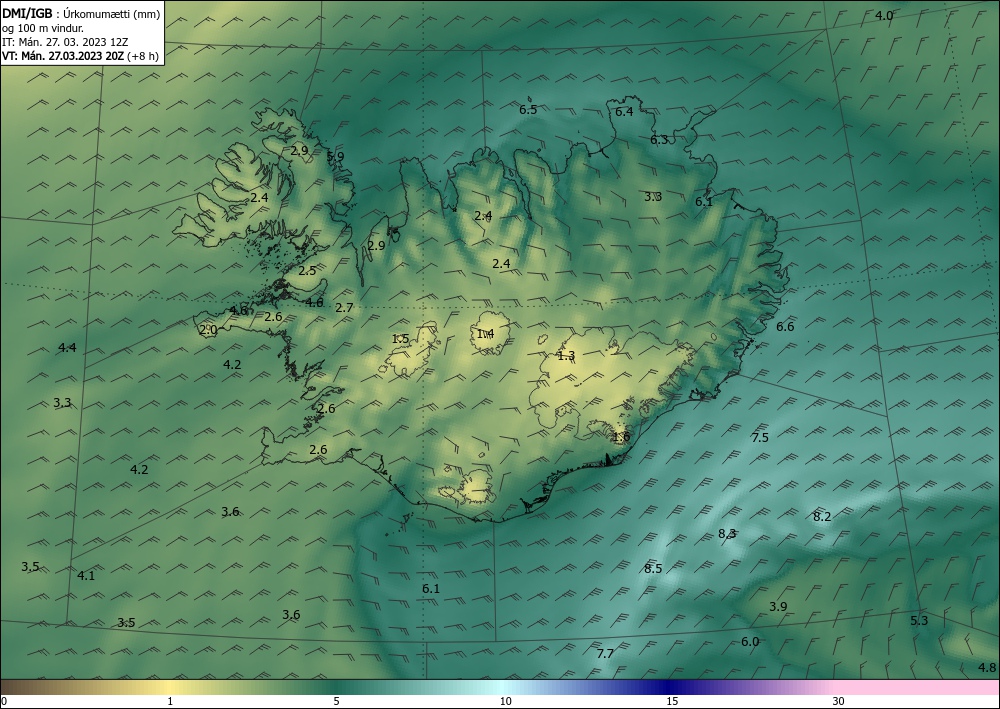The width and height of the screenshot is (1000, 709).
Task: Select the 6.0 value label
Action: tap(750, 641)
